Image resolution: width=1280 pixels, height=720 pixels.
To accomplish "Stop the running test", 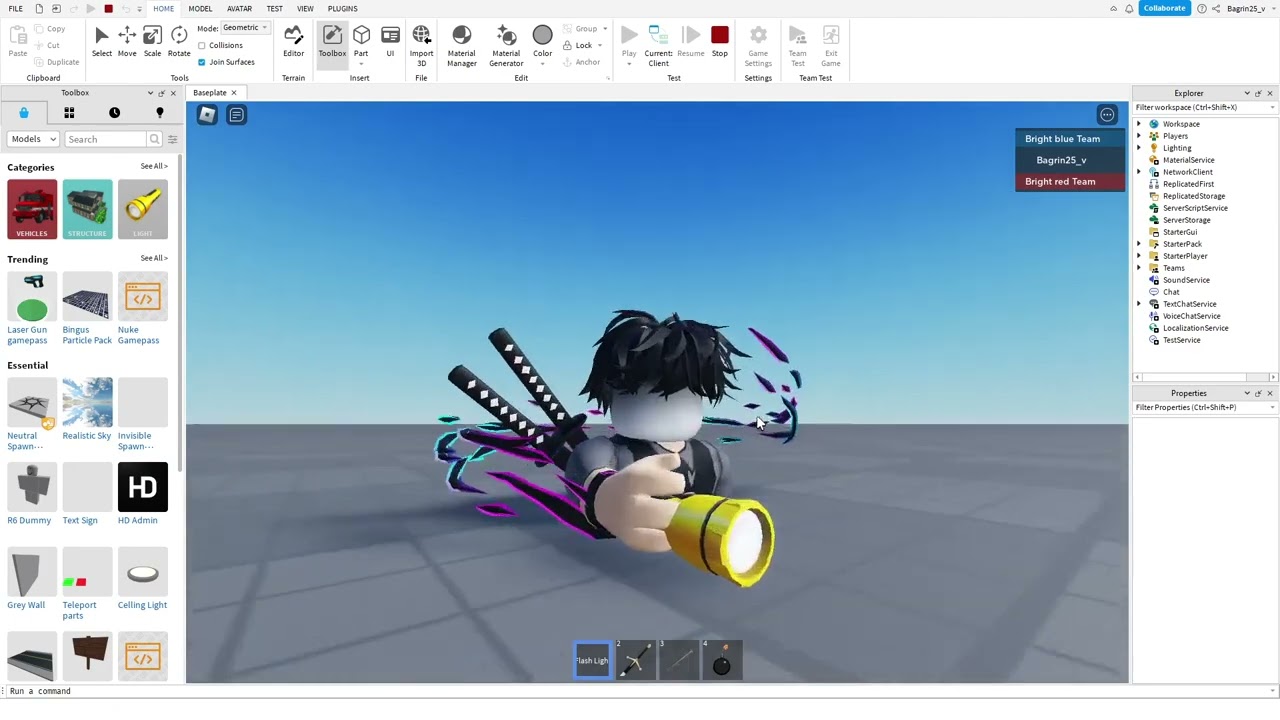I will [720, 42].
